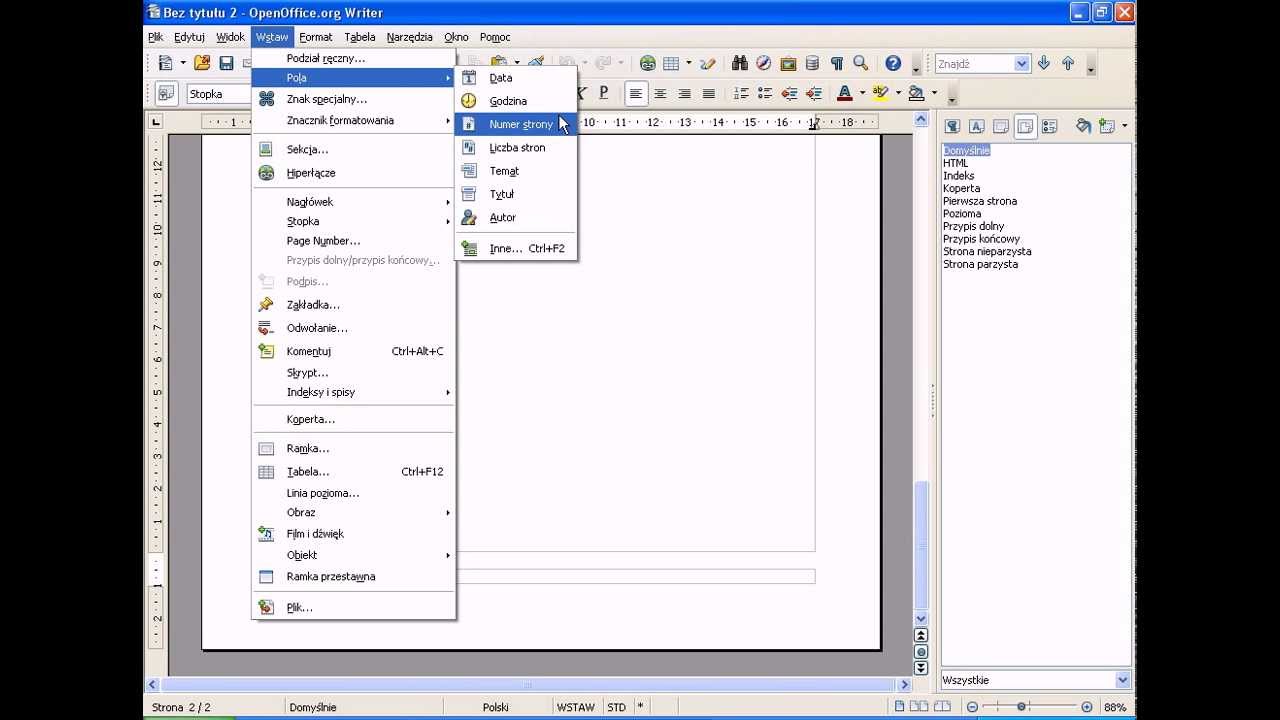1280x720 pixels.
Task: Click the Stopka paragraph style box
Action: tap(218, 94)
